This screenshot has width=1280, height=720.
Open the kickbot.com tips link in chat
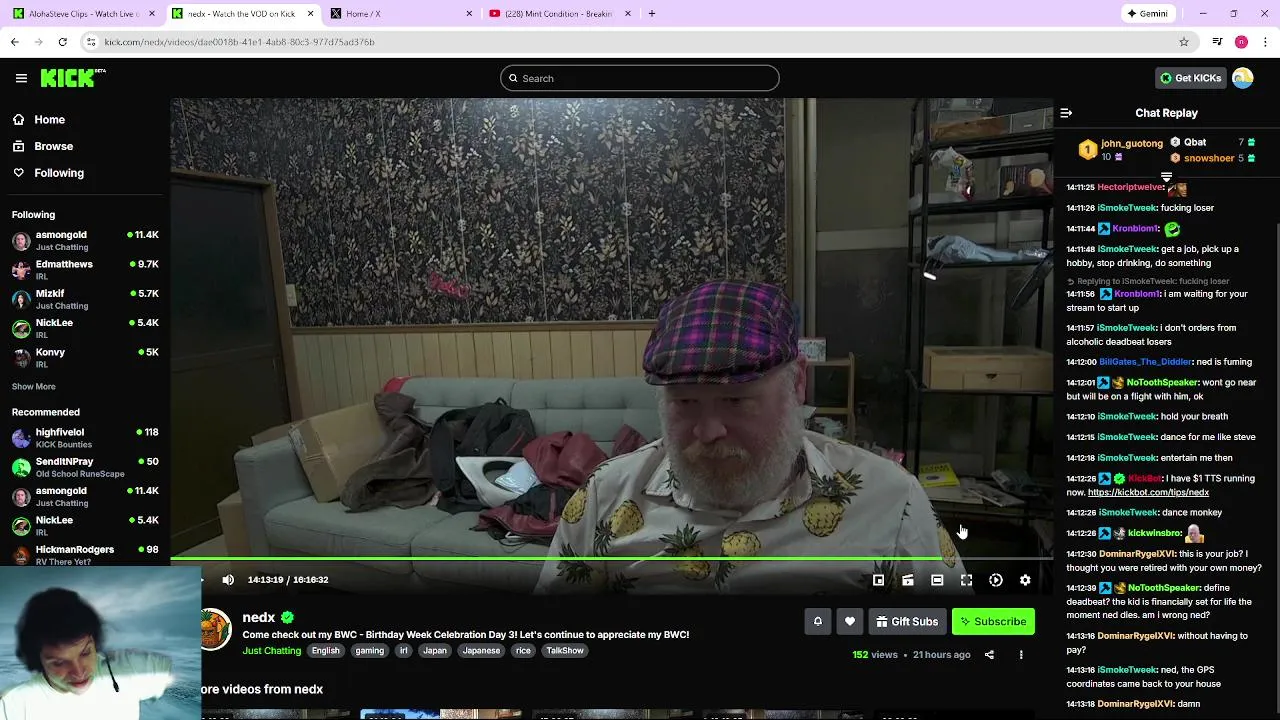(1148, 493)
